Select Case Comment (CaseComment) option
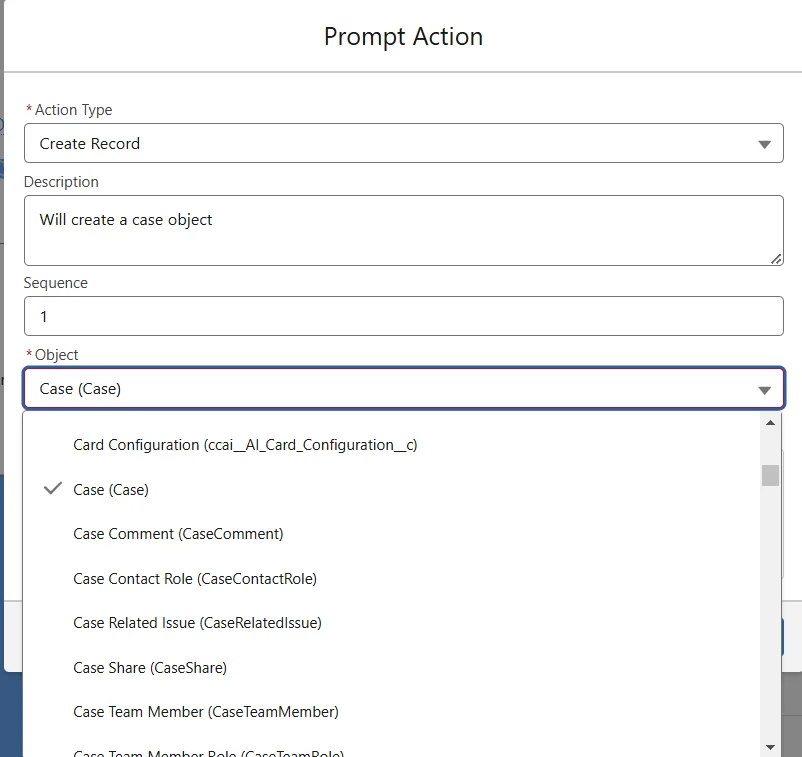Viewport: 802px width, 757px height. pyautogui.click(x=178, y=534)
